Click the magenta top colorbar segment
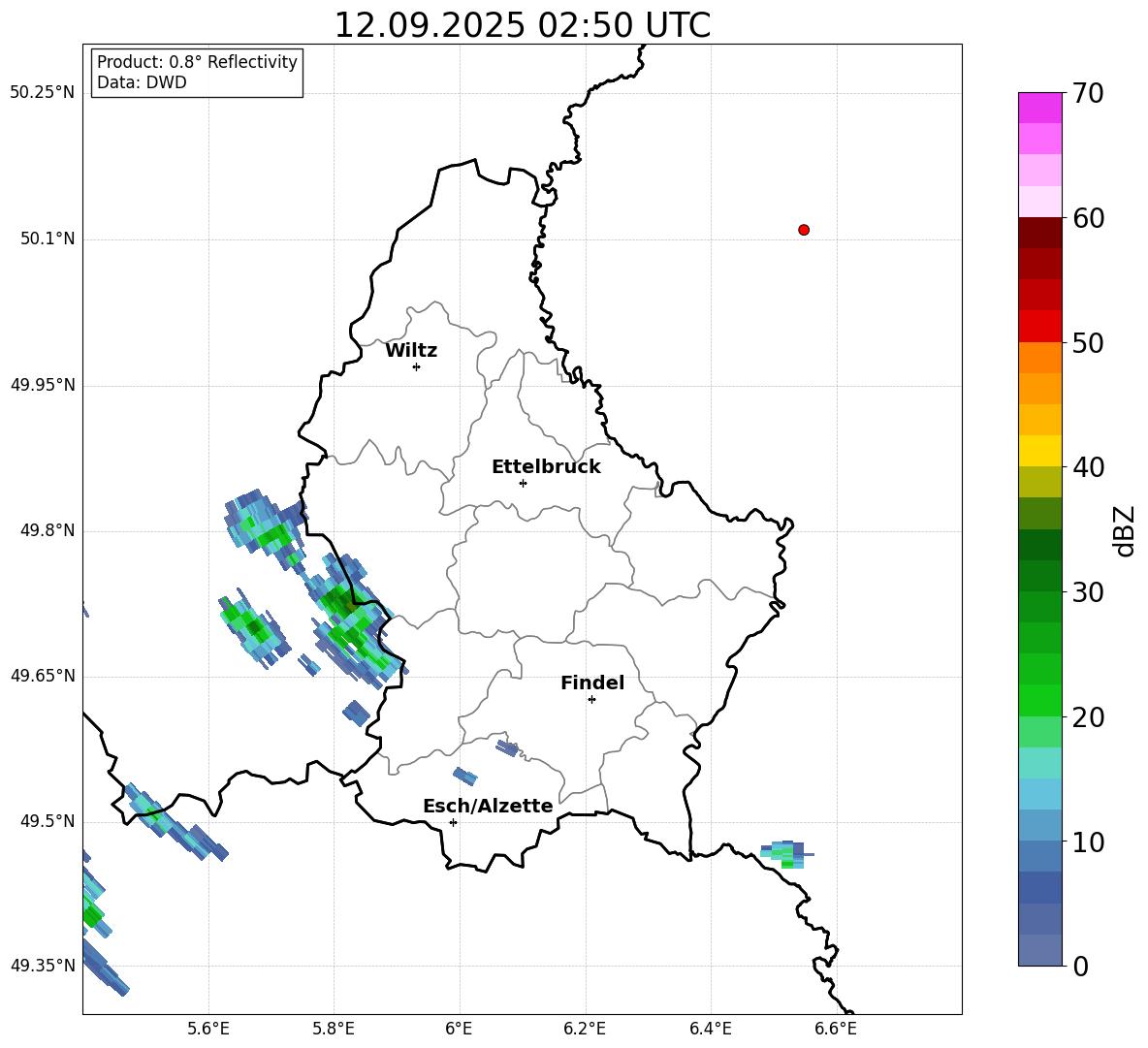Viewport: 1148px width, 1048px height. 1040,108
